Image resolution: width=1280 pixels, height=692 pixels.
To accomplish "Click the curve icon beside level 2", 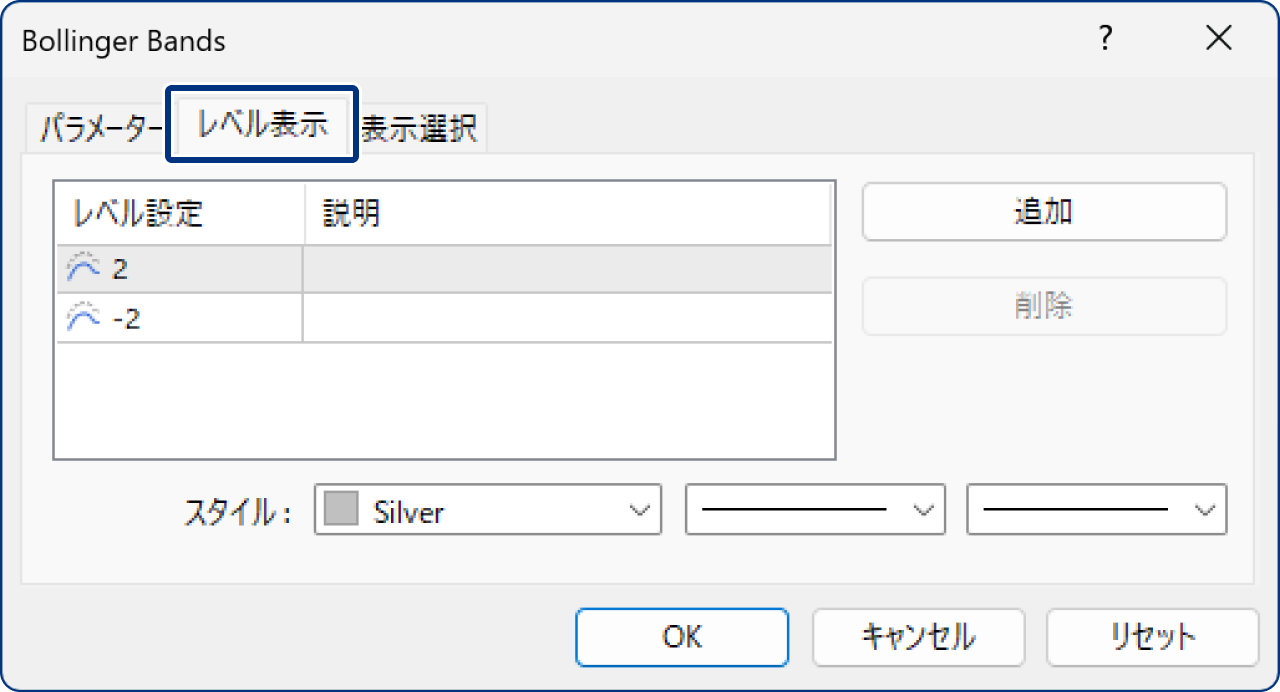I will pyautogui.click(x=85, y=268).
